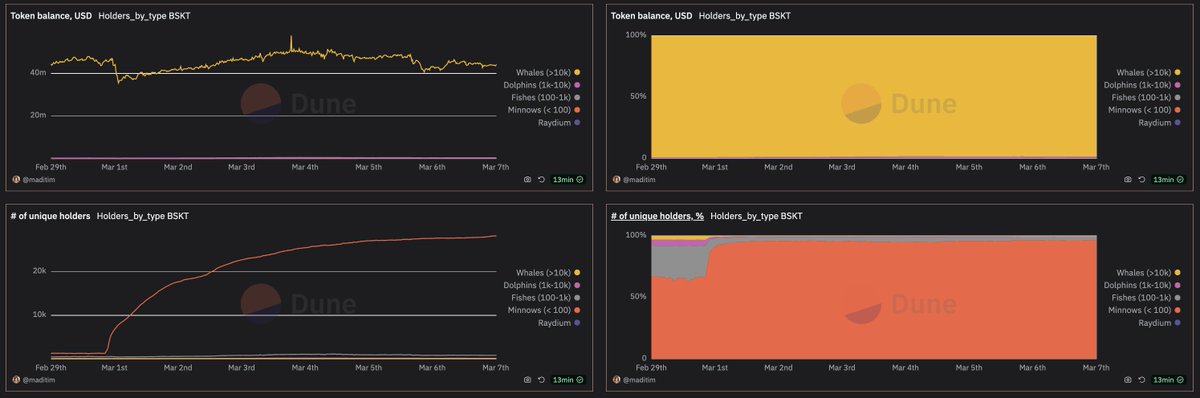Click purple Raydium dot in # of unique holders line legend
This screenshot has width=1200, height=398.
pos(578,323)
